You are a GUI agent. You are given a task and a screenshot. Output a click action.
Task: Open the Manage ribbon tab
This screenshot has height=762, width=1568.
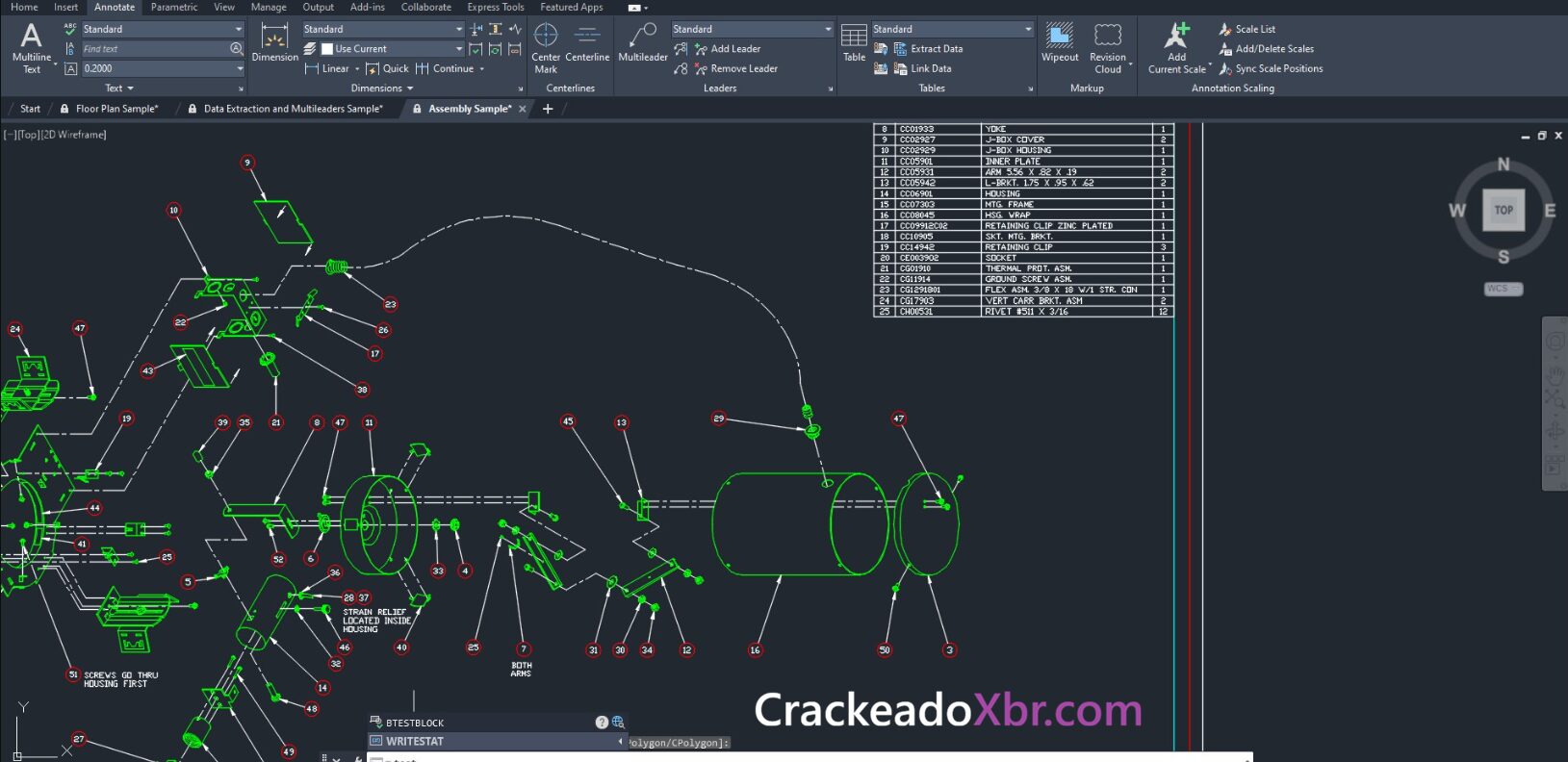(x=269, y=7)
